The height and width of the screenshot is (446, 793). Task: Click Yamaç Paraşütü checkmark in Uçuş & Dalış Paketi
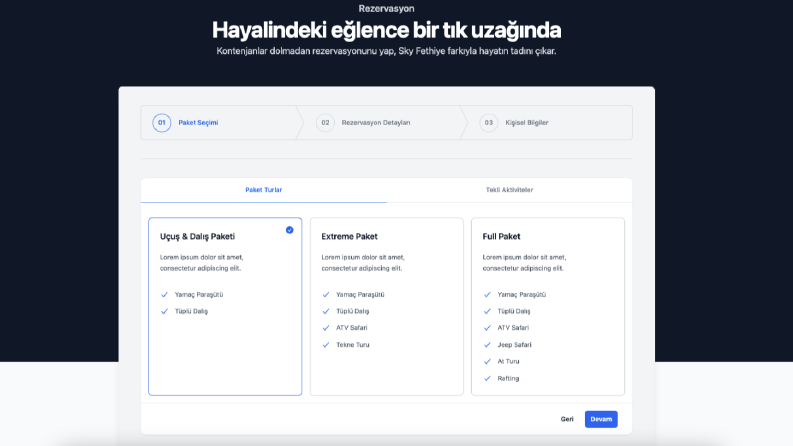tap(164, 294)
